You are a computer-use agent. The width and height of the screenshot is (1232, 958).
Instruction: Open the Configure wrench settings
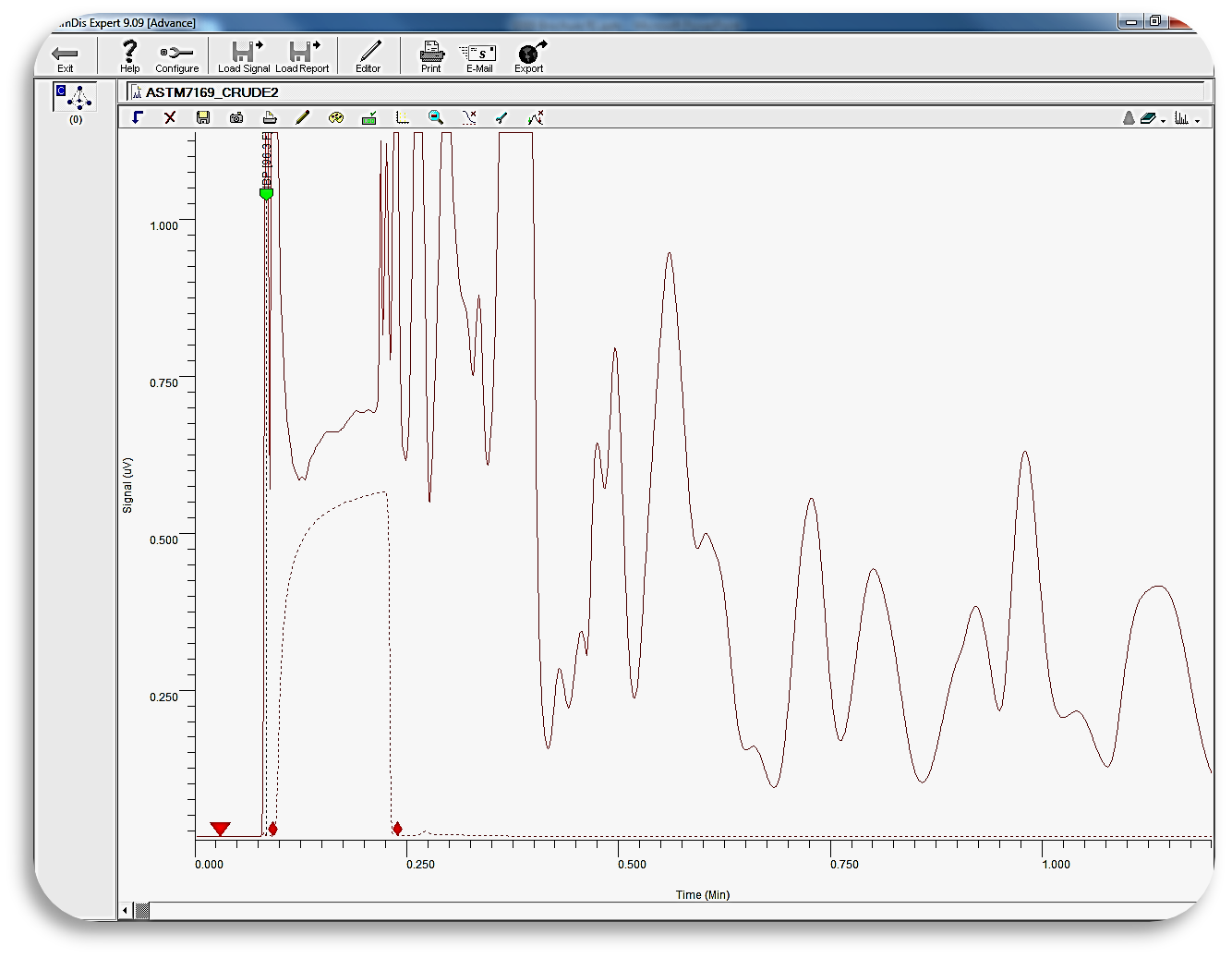(x=176, y=56)
